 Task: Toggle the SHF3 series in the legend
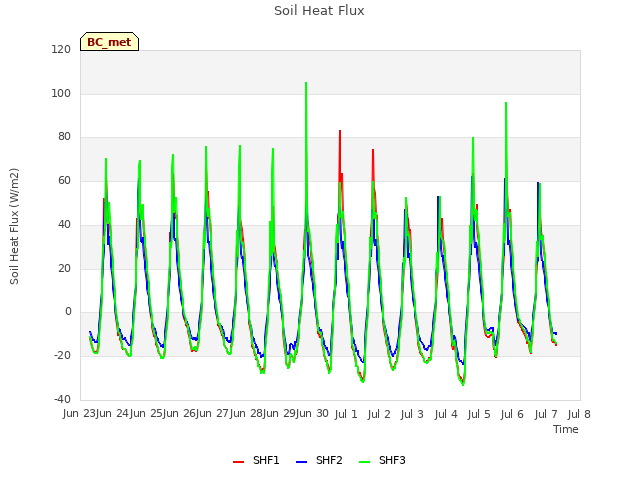coord(382,460)
